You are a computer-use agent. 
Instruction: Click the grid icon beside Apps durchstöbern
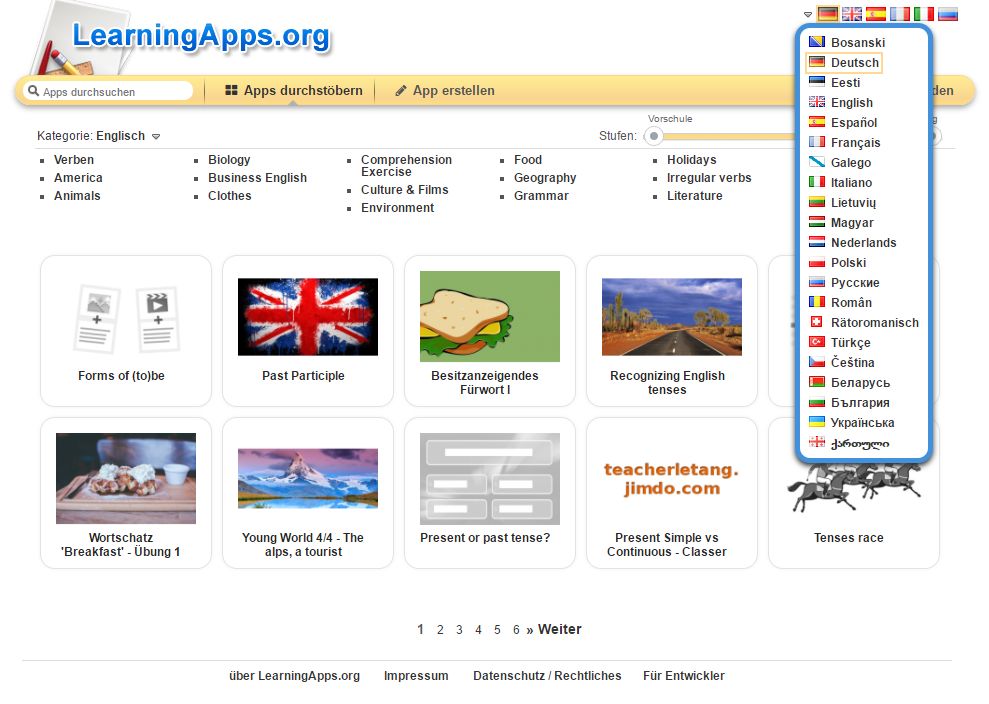click(x=231, y=91)
